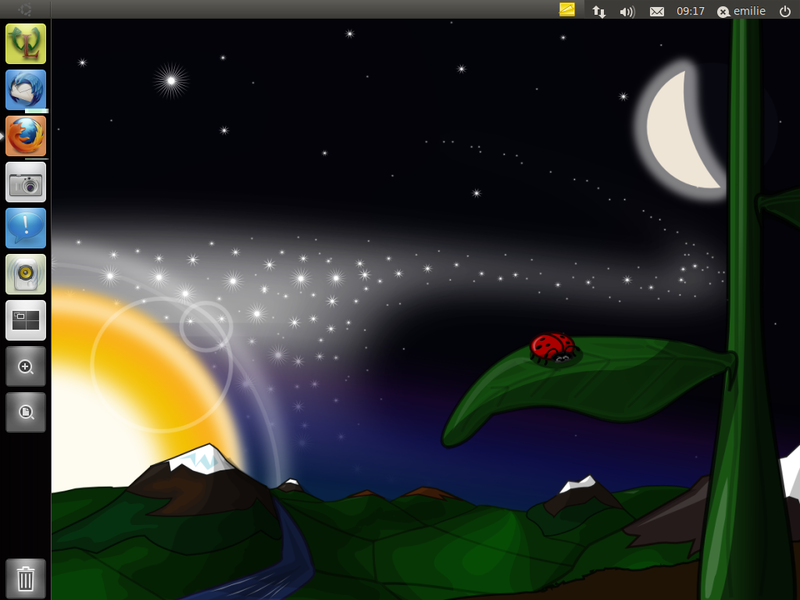Launch Firefox web browser
Screen dimensions: 800x600
[x=26, y=136]
